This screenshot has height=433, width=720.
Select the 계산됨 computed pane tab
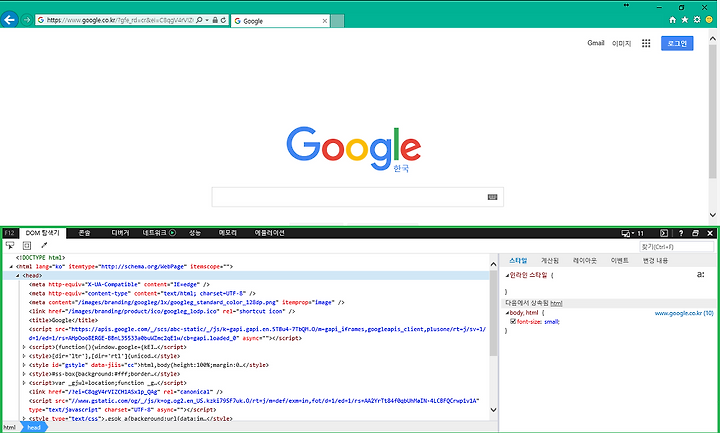click(x=550, y=260)
